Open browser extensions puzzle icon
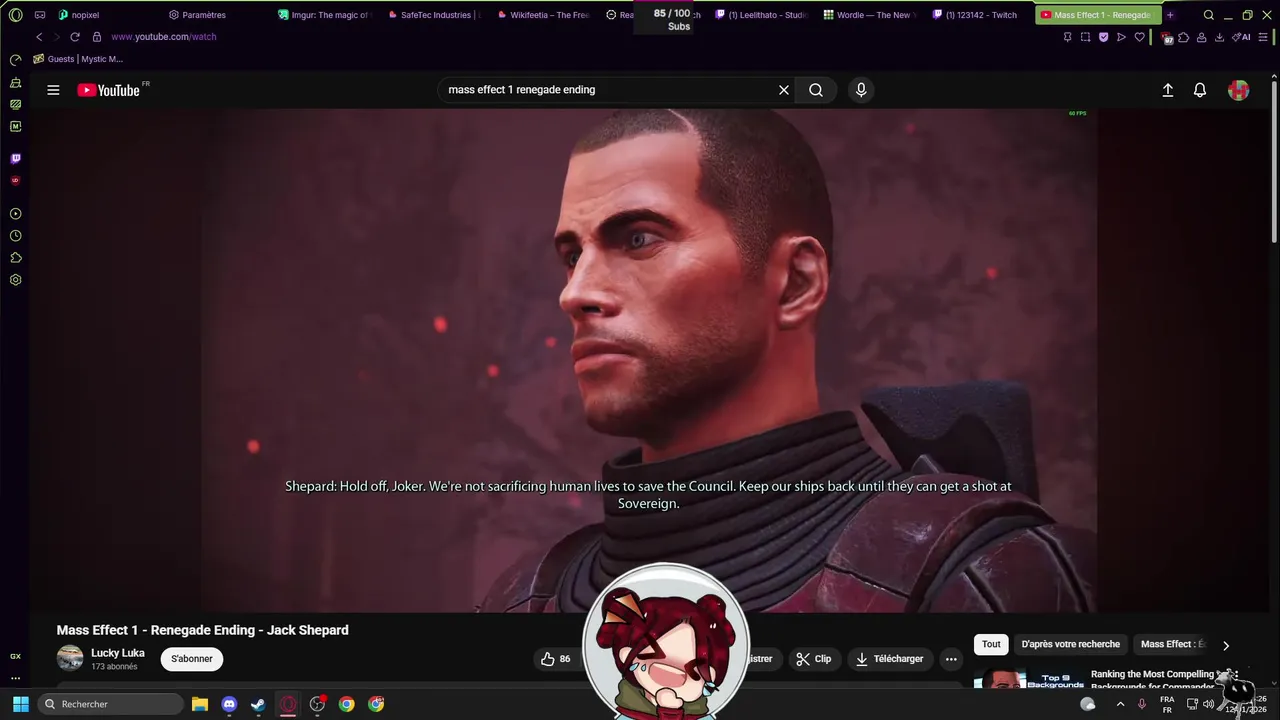 [1184, 37]
